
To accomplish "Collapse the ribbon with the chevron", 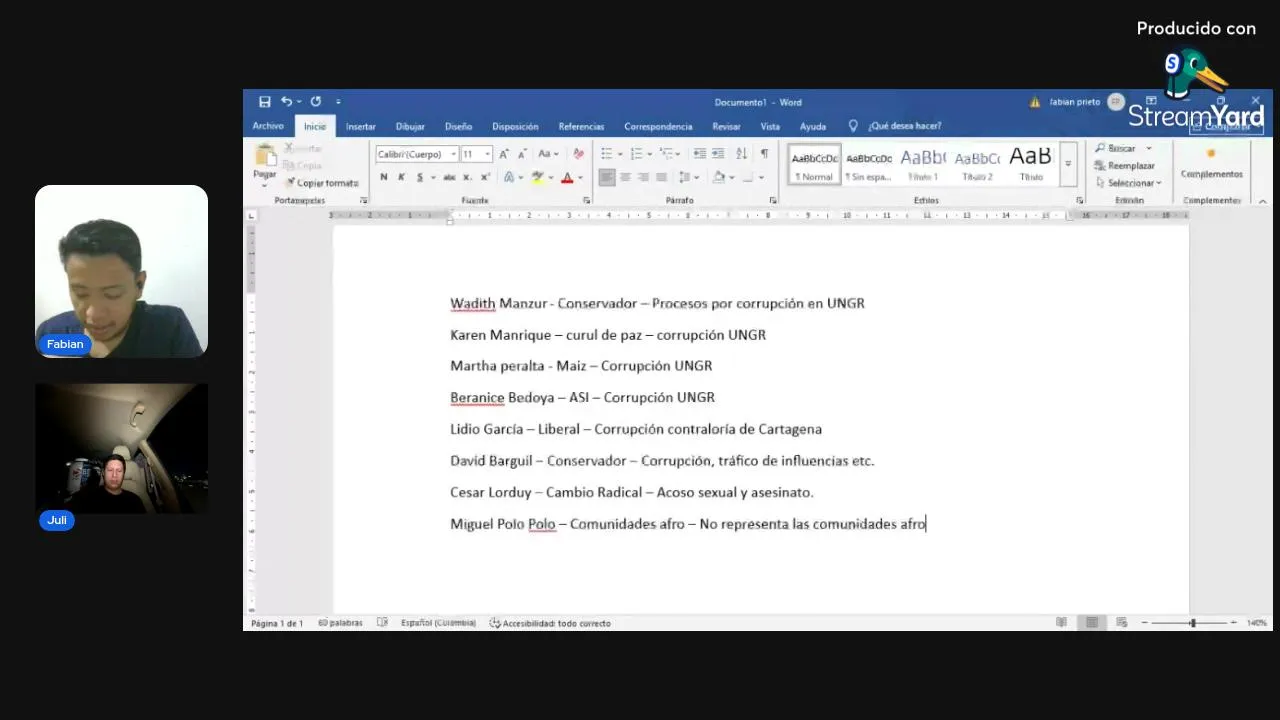I will click(1262, 200).
